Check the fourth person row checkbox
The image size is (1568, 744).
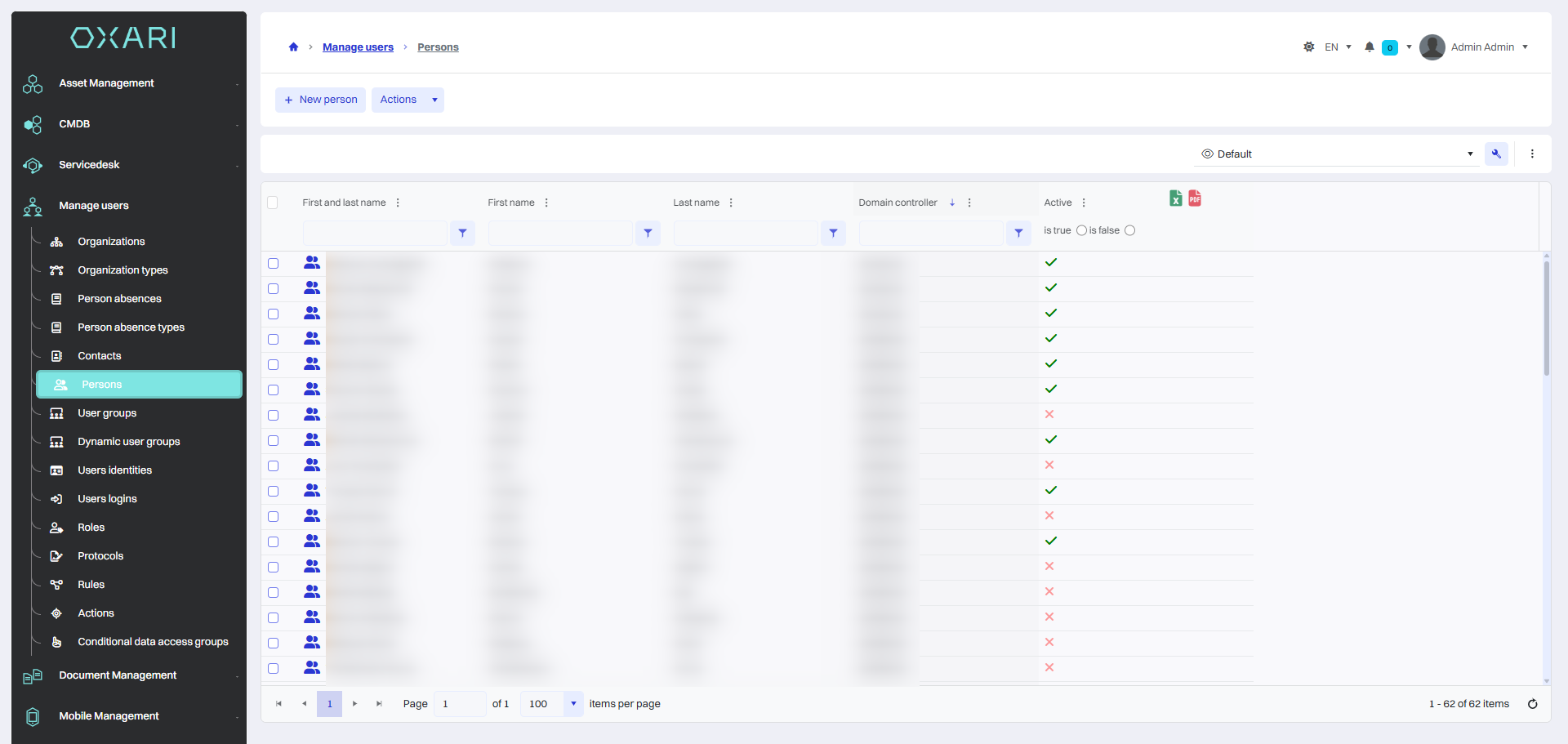[x=274, y=339]
